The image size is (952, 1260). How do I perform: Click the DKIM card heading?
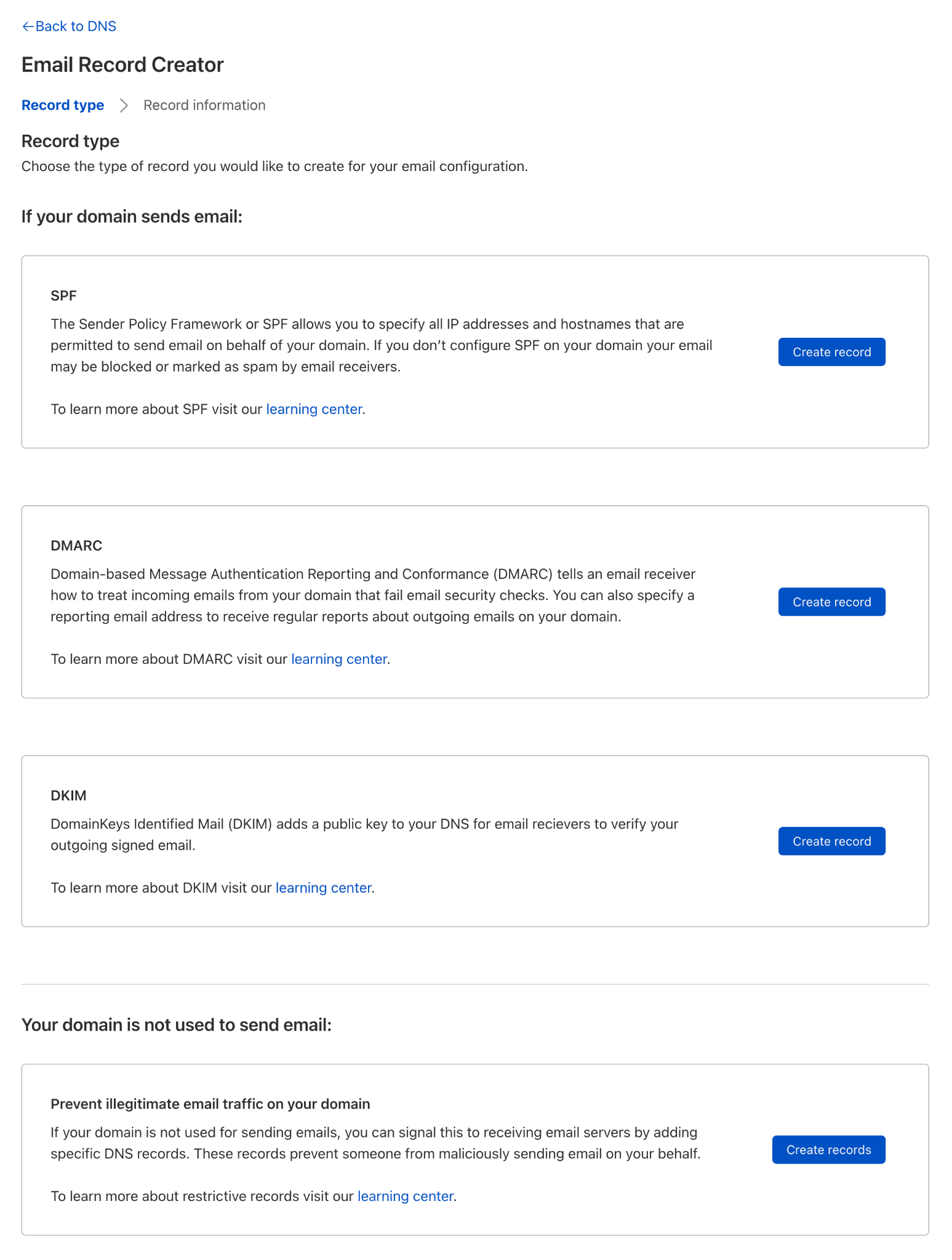coord(68,795)
